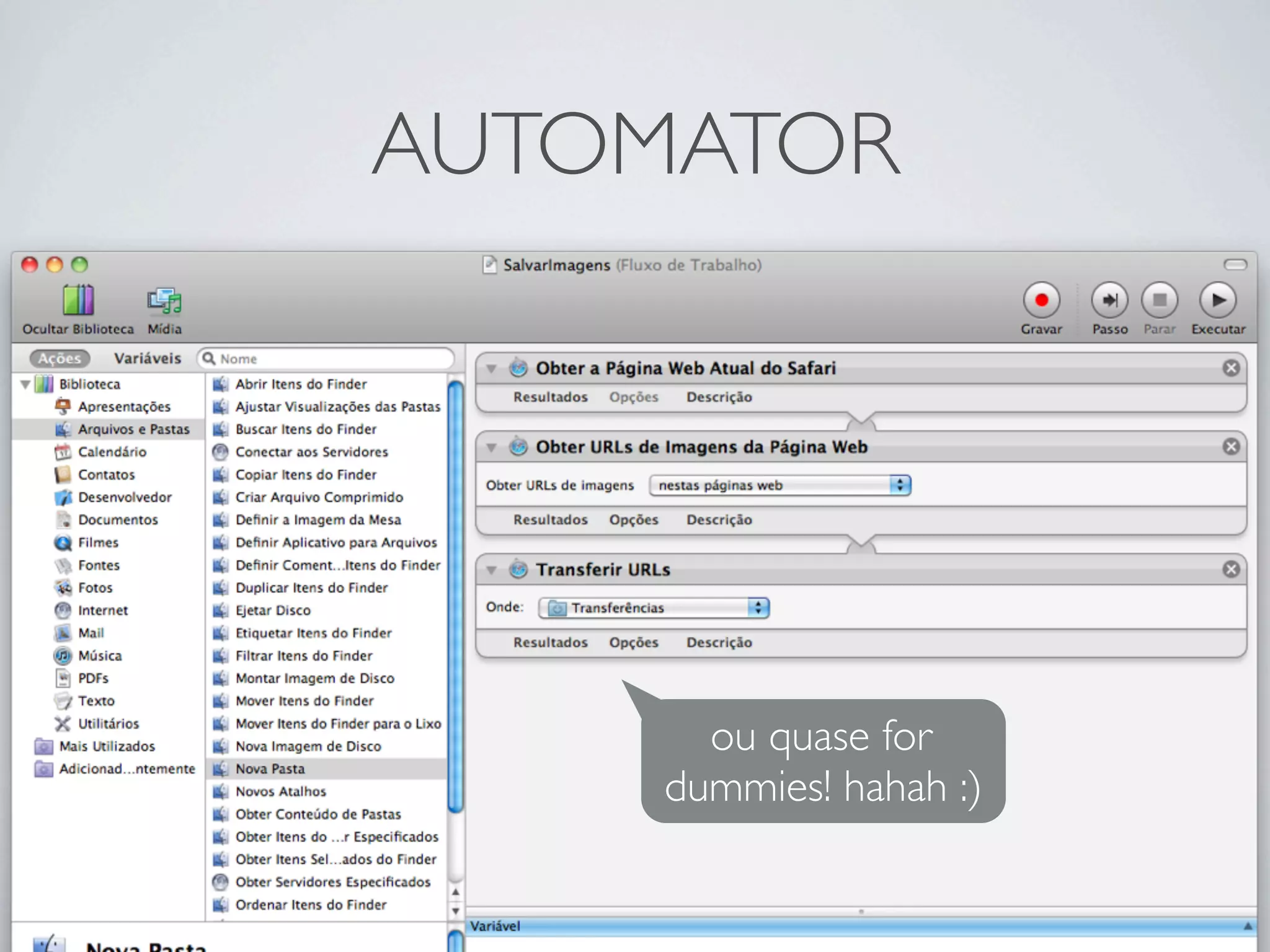Show Descrição of Obter URLs de Imagens
Viewport: 1270px width, 952px height.
(x=719, y=520)
